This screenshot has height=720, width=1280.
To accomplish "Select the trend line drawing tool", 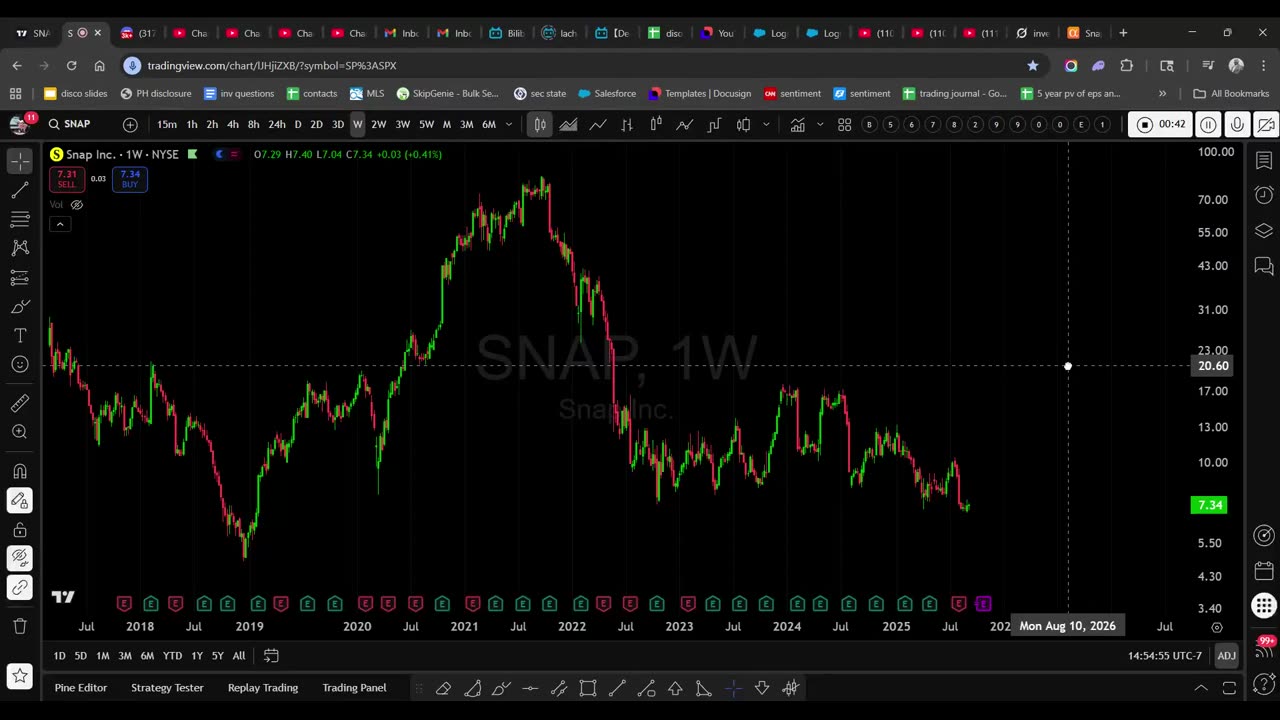I will (x=20, y=190).
